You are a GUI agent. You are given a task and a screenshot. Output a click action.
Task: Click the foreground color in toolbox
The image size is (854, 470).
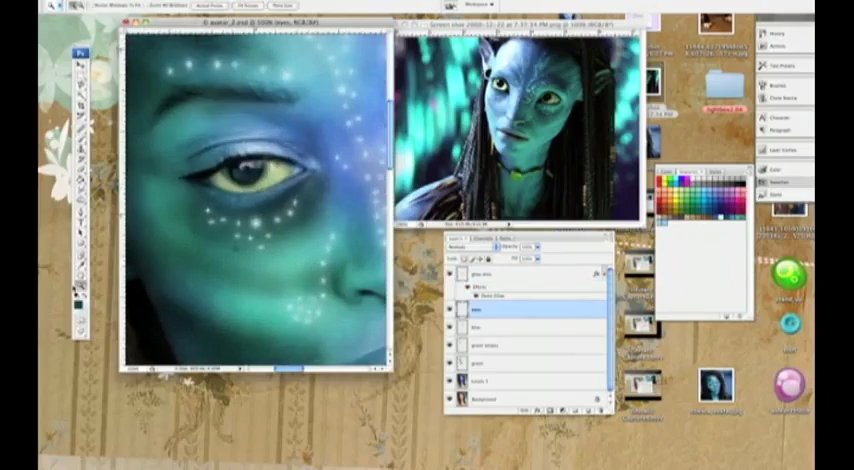tap(78, 304)
